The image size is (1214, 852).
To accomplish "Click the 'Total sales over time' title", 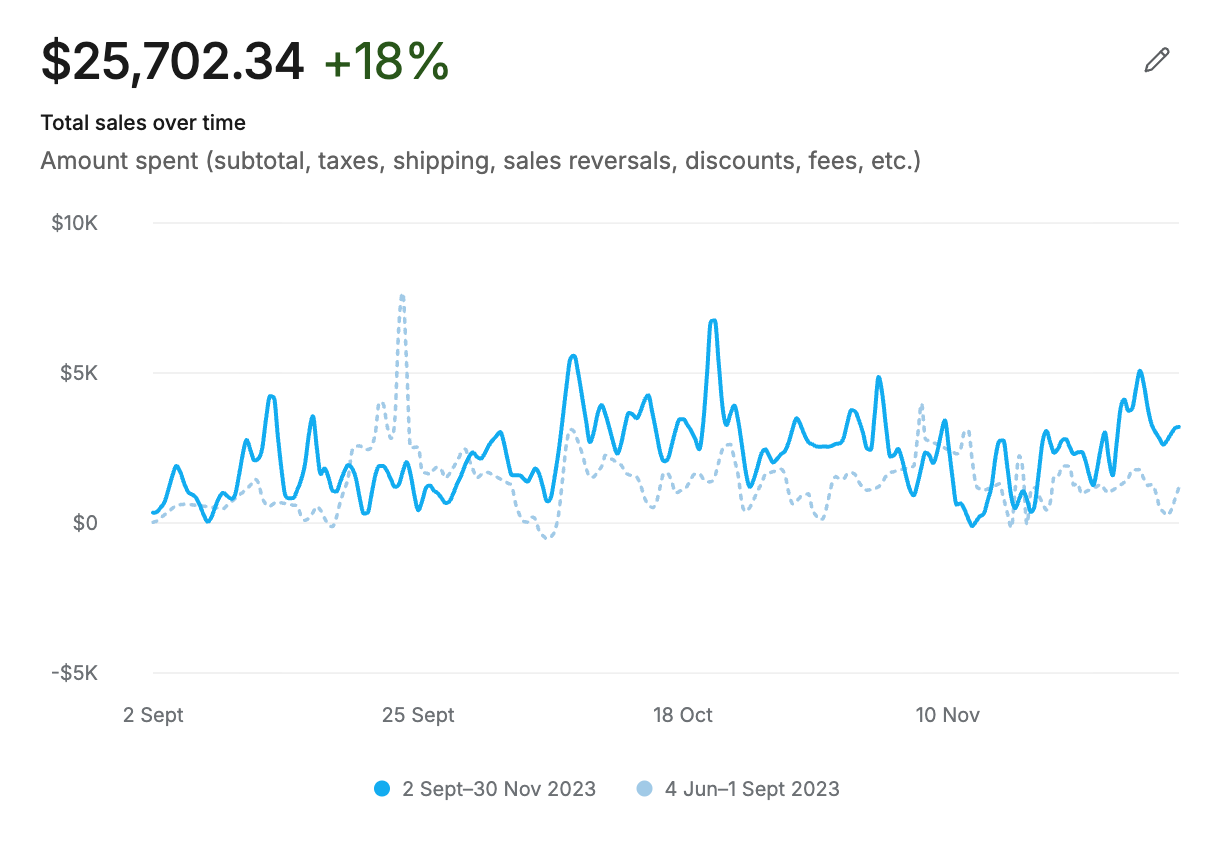I will pos(143,123).
